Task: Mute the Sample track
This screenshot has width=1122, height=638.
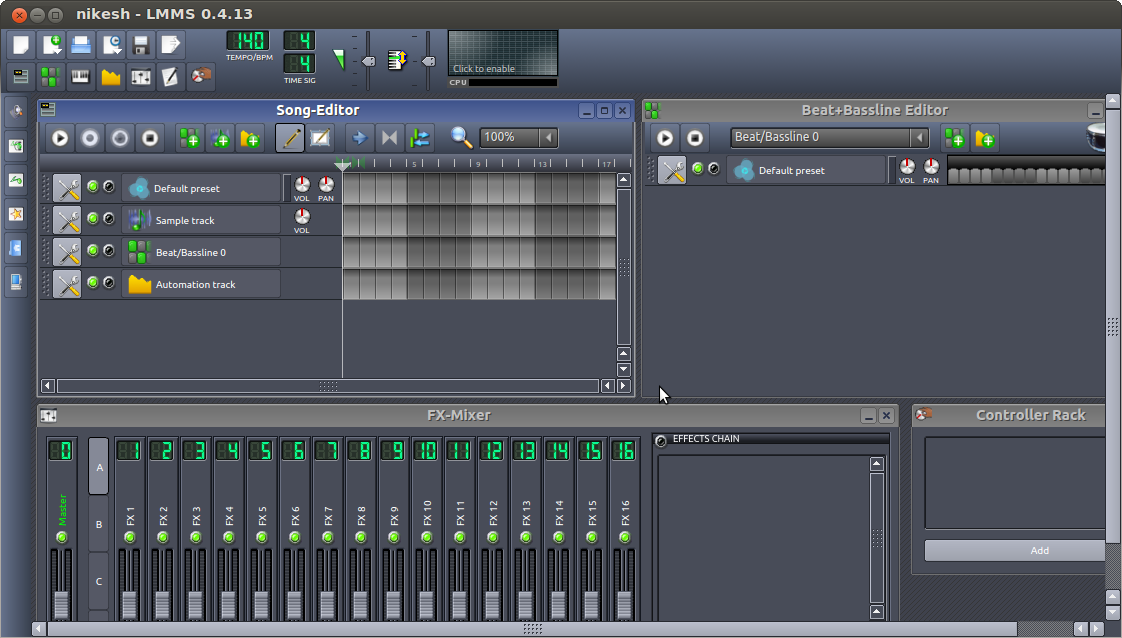Action: tap(92, 219)
